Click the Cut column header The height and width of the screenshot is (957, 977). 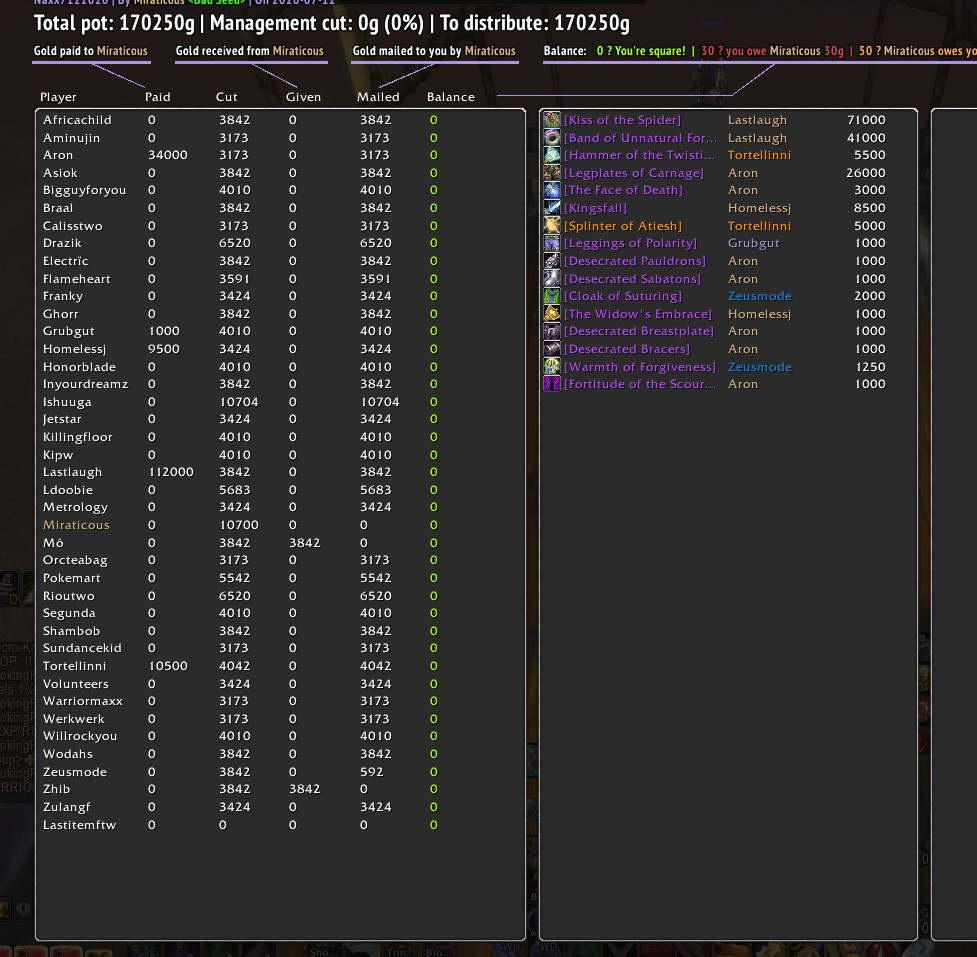coord(226,97)
